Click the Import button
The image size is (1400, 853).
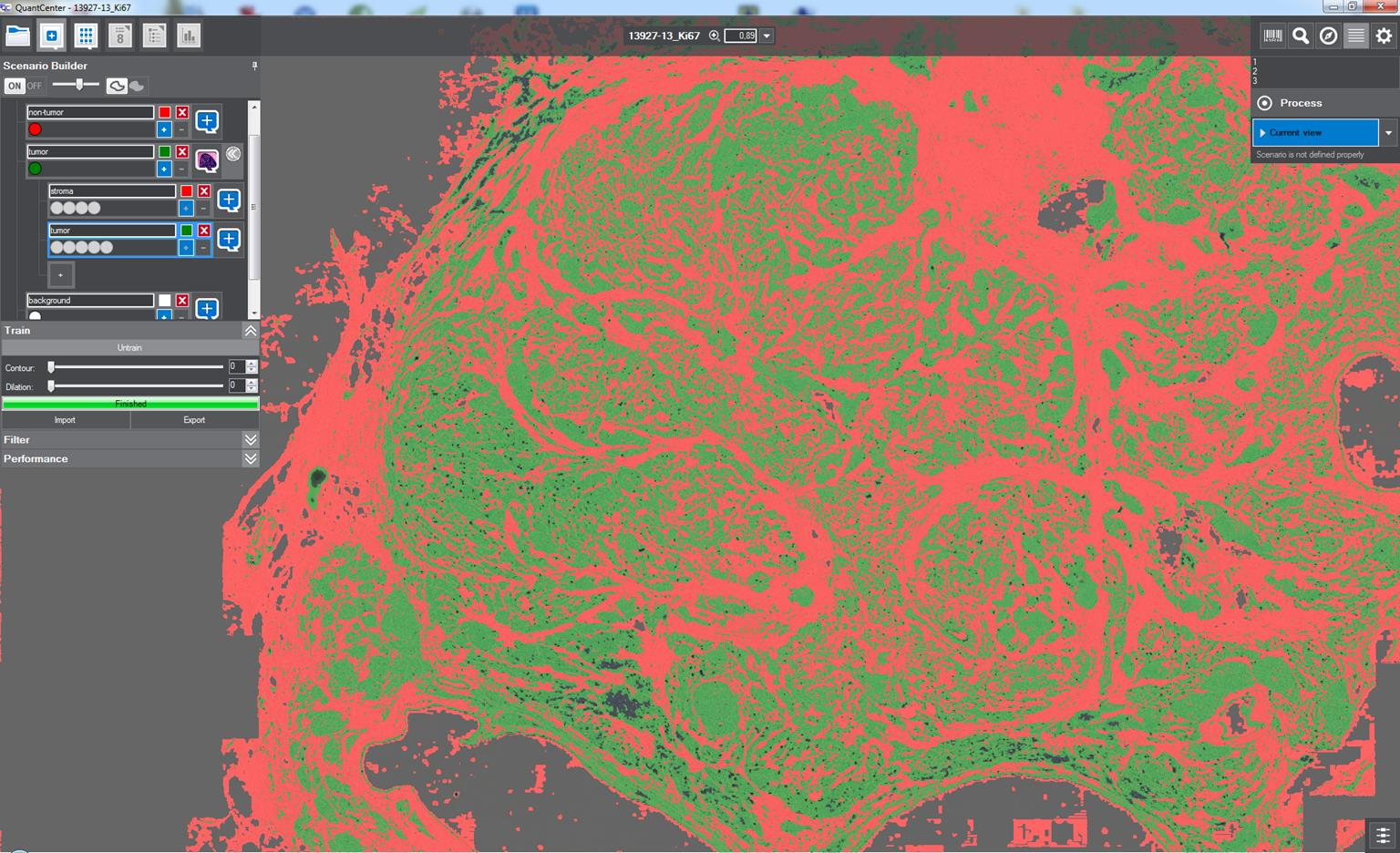tap(65, 420)
